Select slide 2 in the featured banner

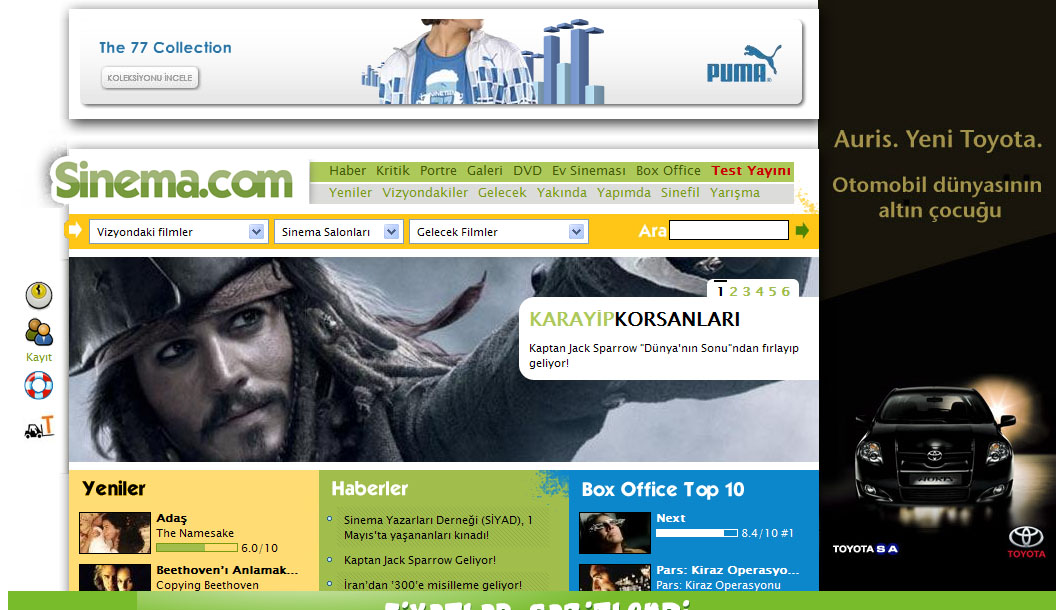coord(733,292)
